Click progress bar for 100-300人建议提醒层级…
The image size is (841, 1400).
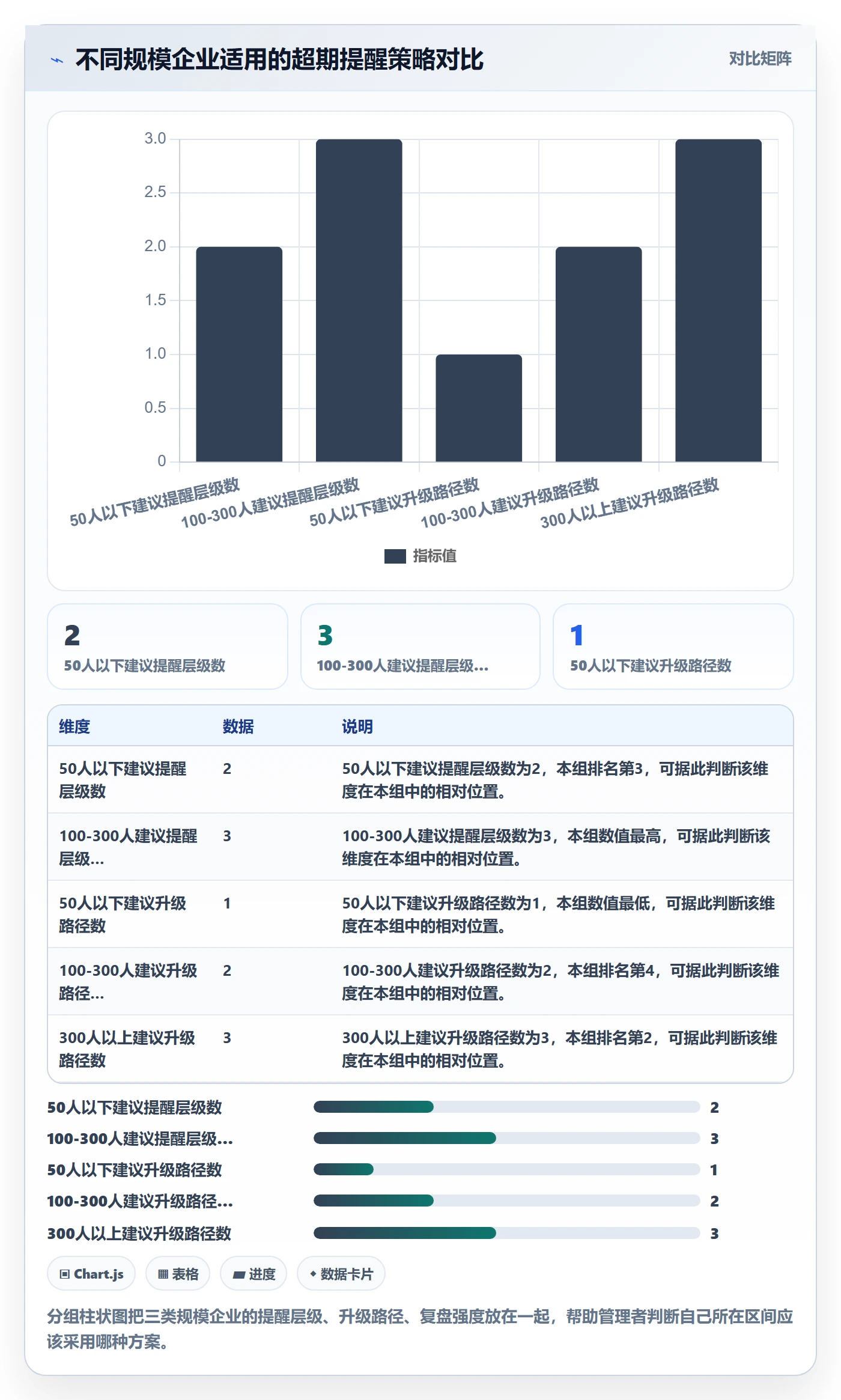507,1138
